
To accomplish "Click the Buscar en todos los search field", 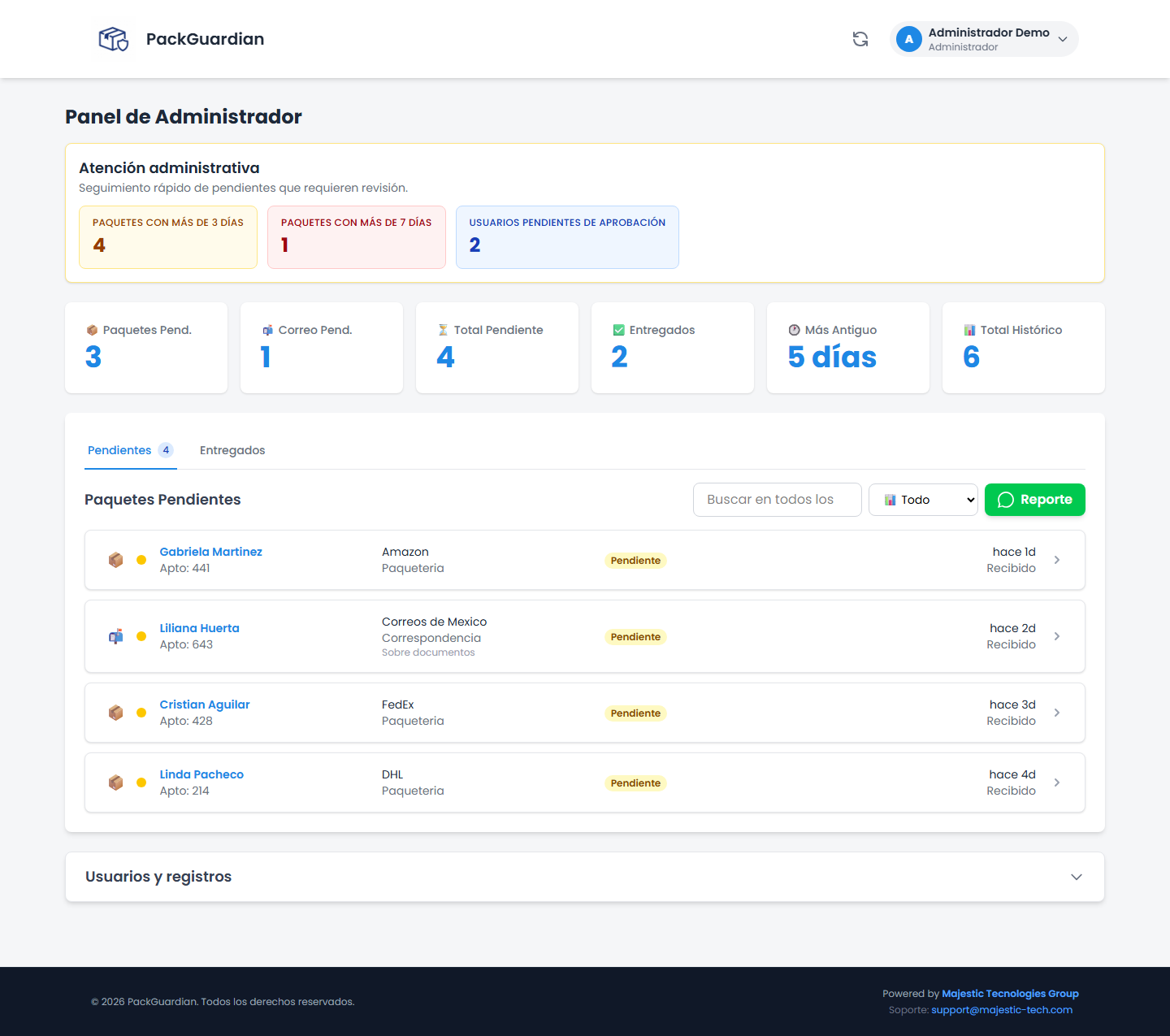I will (x=777, y=500).
